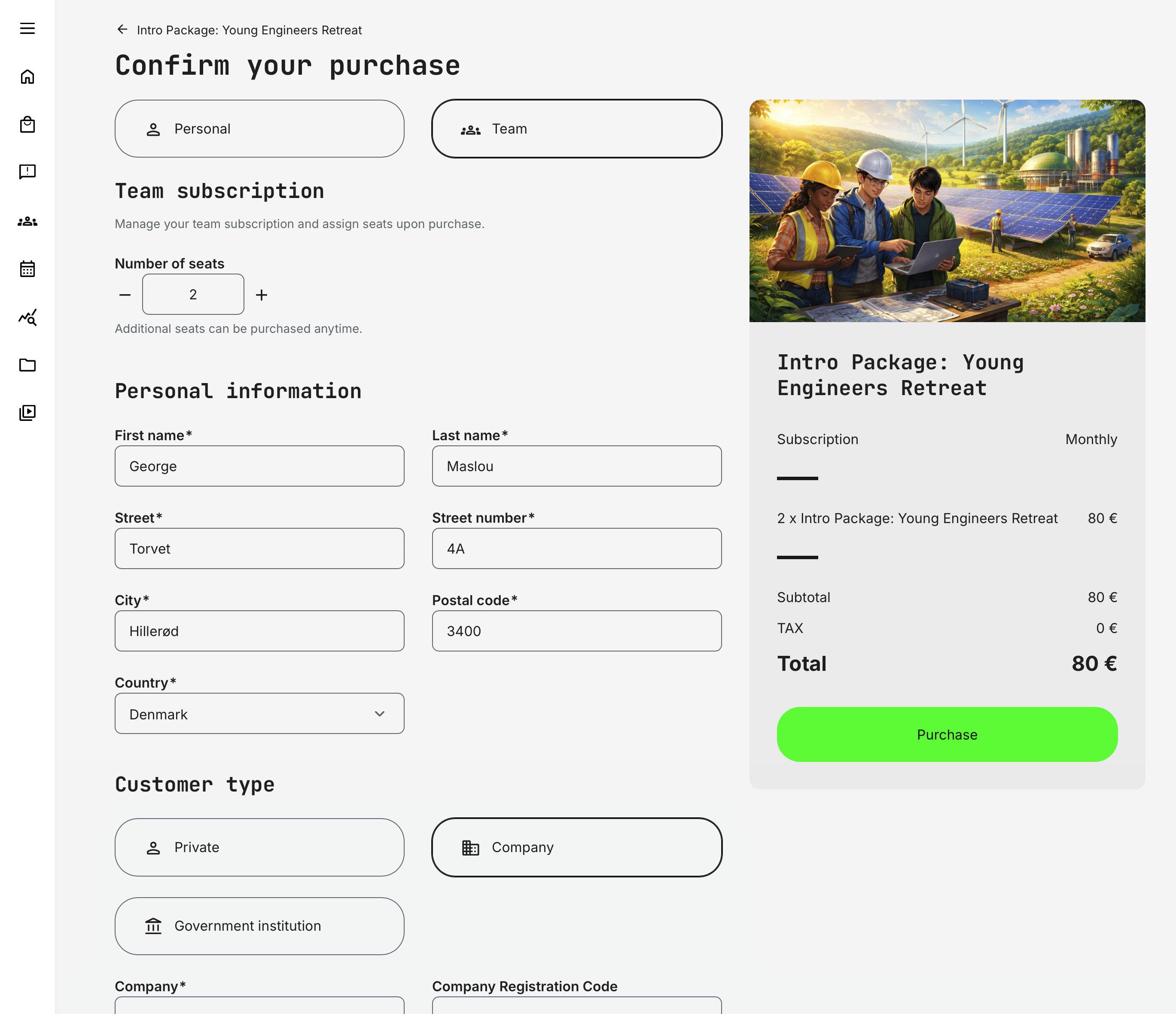Open the shopping bag store icon
This screenshot has height=1014, width=1176.
pos(27,124)
